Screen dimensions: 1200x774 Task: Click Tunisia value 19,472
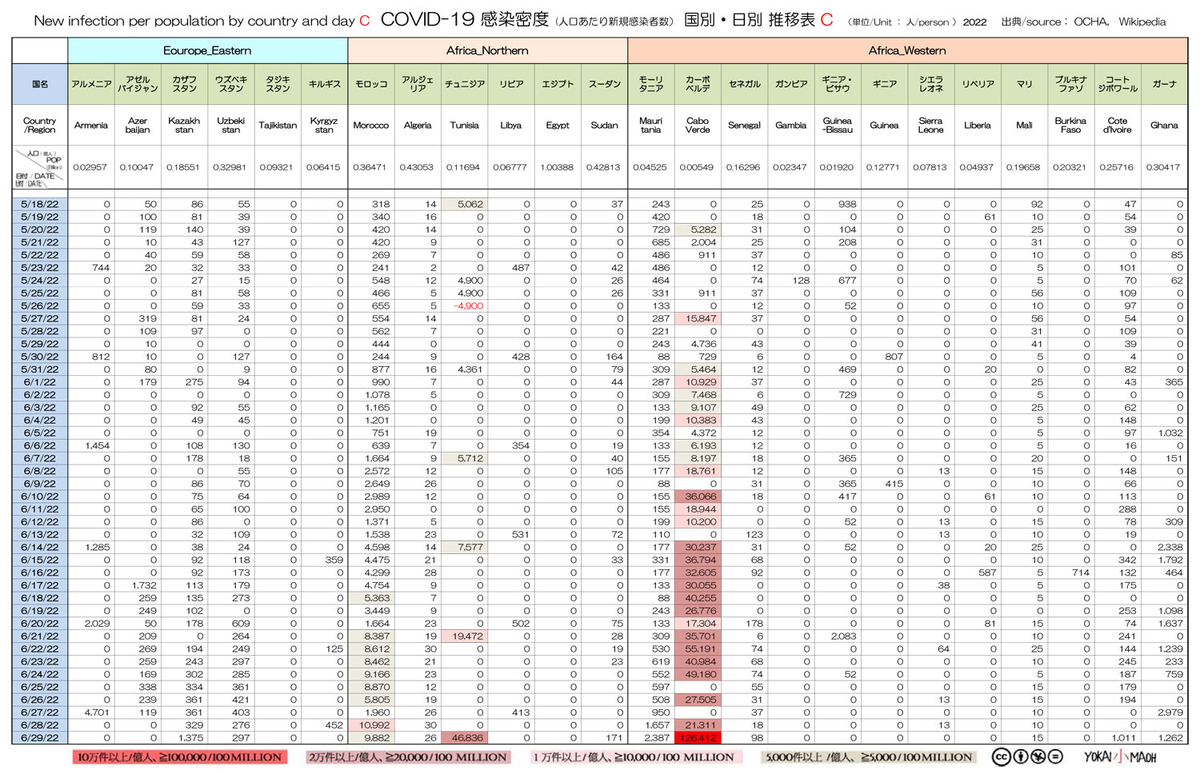[x=464, y=634]
